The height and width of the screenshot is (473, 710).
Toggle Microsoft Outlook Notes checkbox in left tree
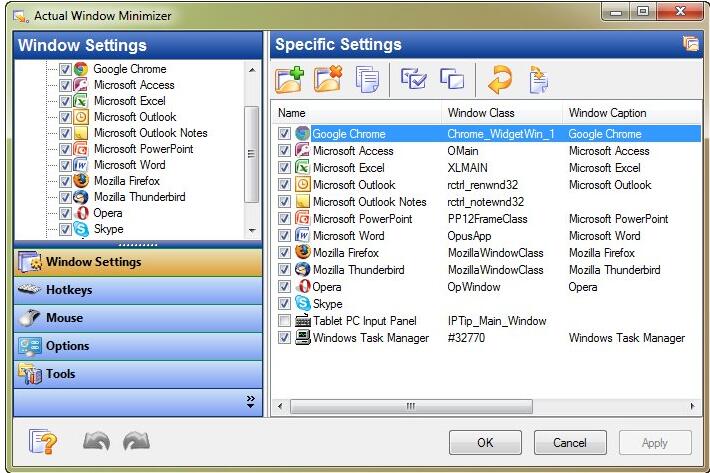click(x=65, y=133)
